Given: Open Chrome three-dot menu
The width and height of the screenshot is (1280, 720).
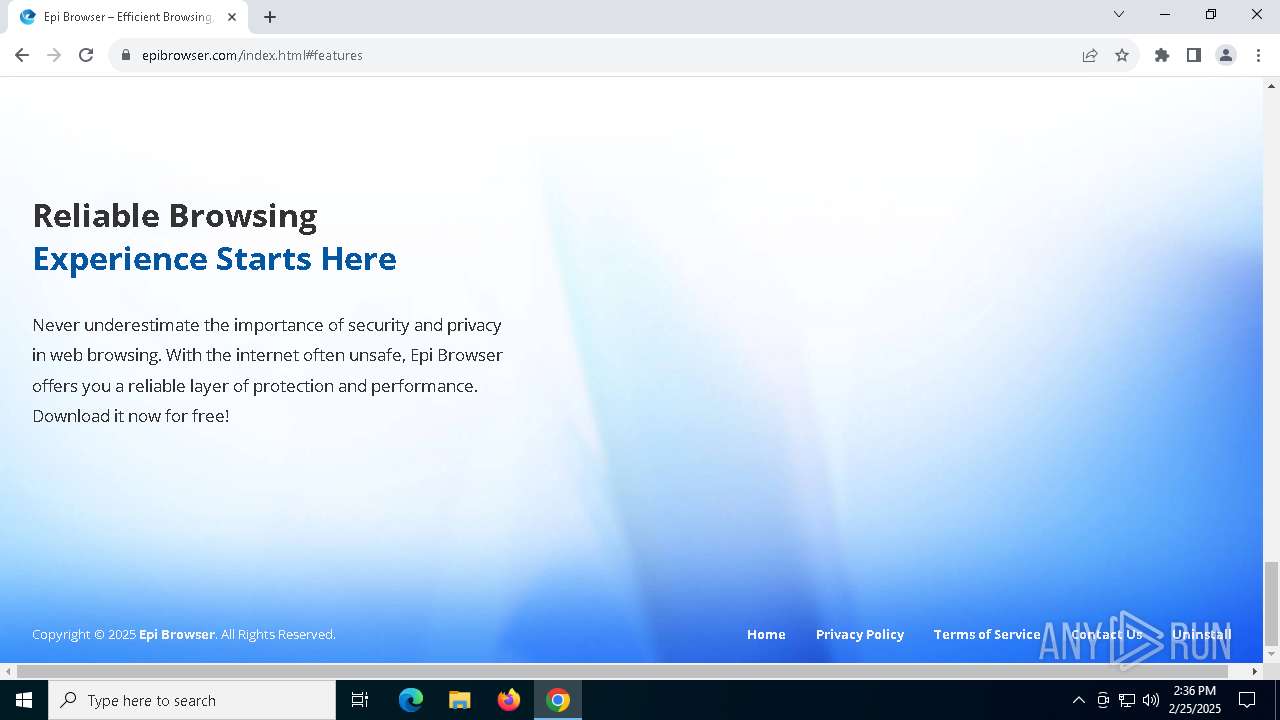Looking at the screenshot, I should point(1258,55).
